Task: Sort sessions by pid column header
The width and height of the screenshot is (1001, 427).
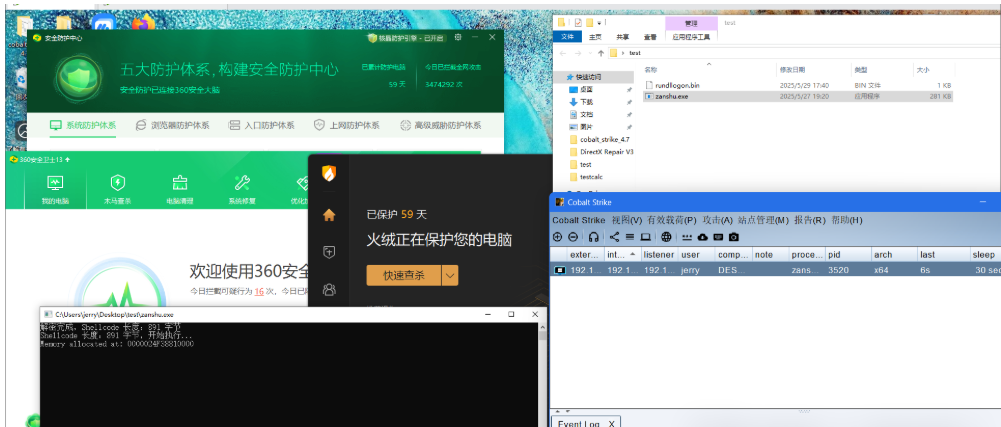Action: (x=848, y=254)
